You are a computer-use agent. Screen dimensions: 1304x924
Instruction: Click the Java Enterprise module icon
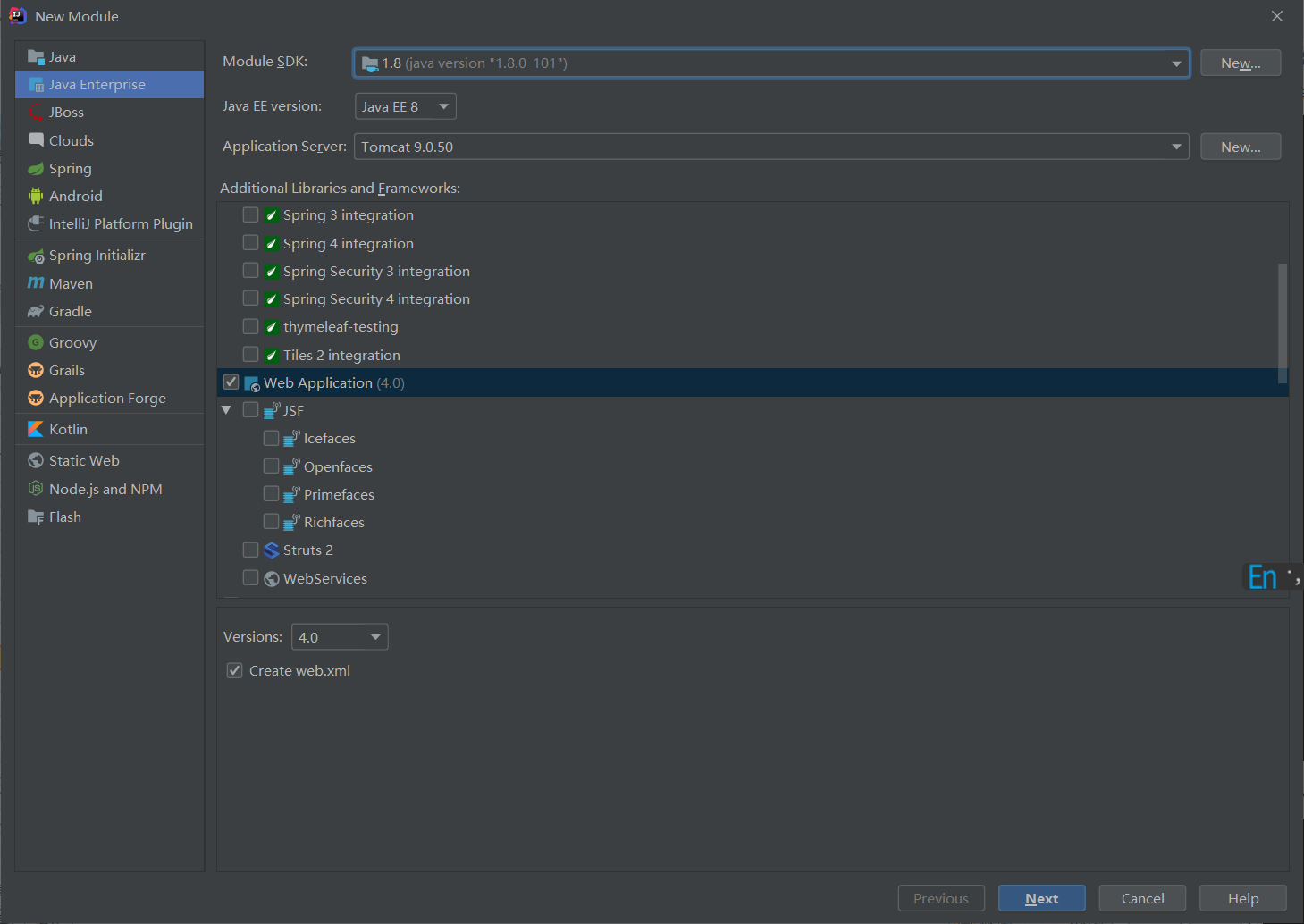pos(36,85)
